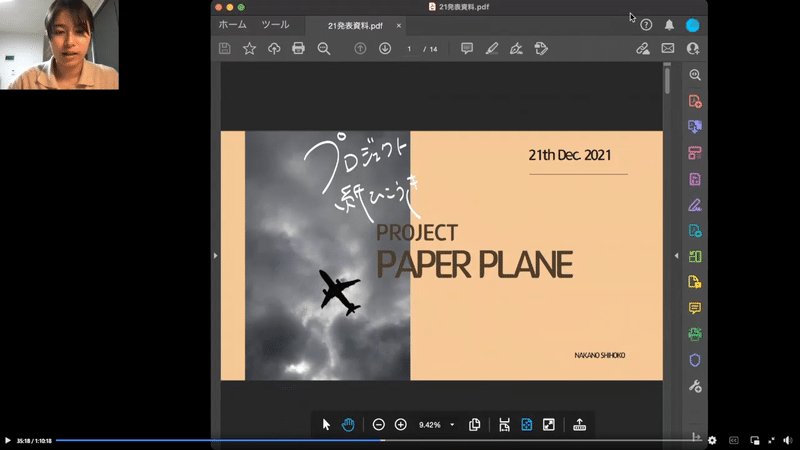Viewport: 800px width, 450px height.
Task: Mute the video volume
Action: pyautogui.click(x=788, y=440)
